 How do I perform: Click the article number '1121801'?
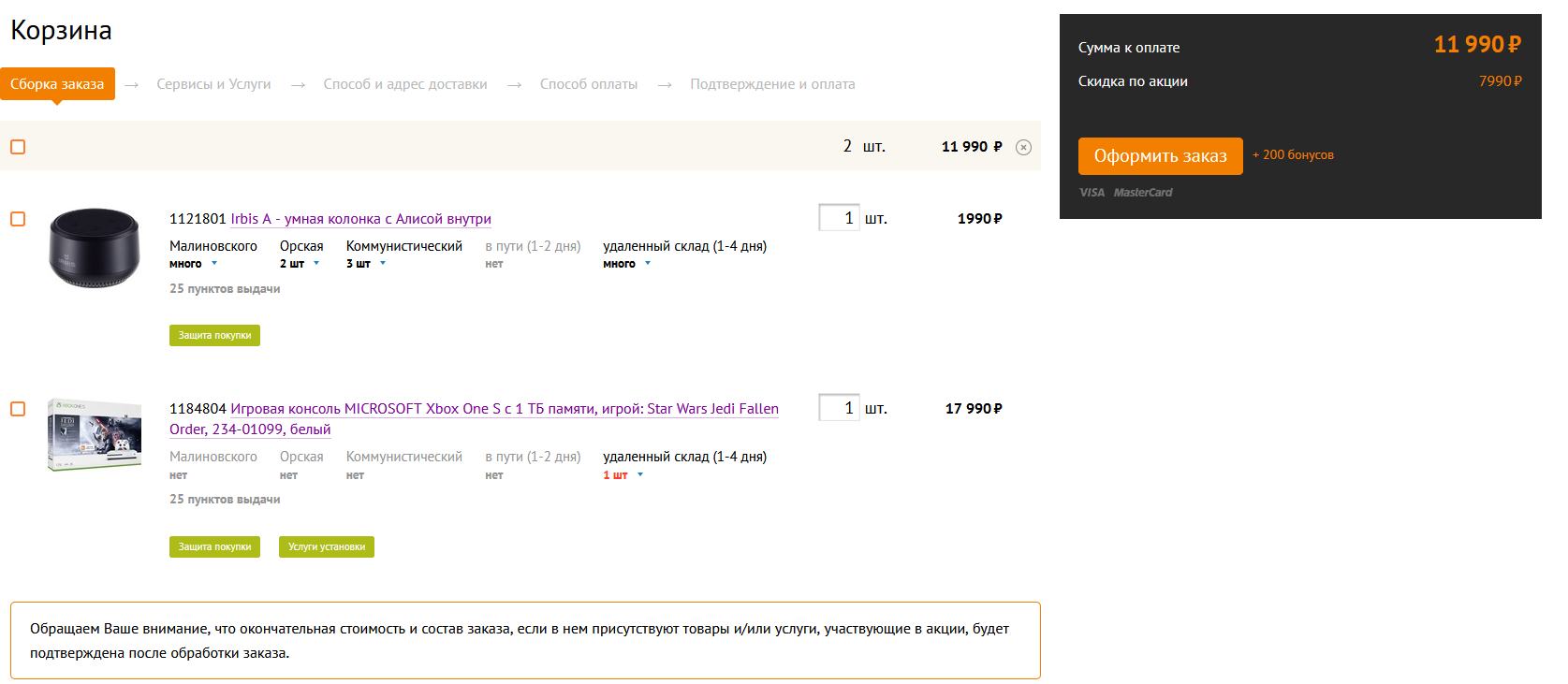click(x=198, y=219)
